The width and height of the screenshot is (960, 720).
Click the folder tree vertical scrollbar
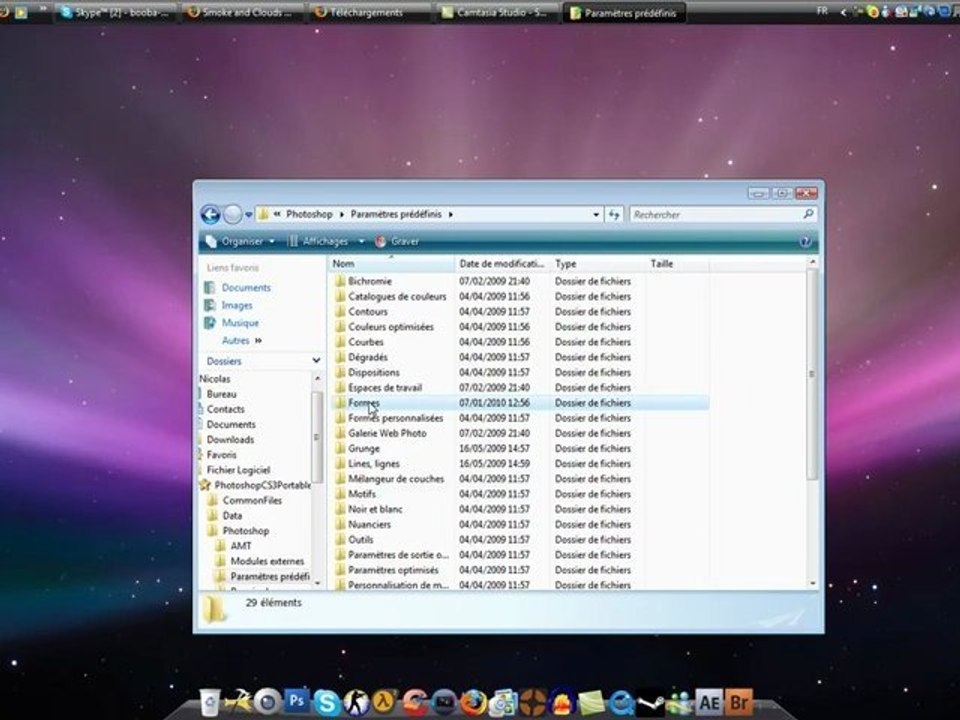(x=317, y=436)
